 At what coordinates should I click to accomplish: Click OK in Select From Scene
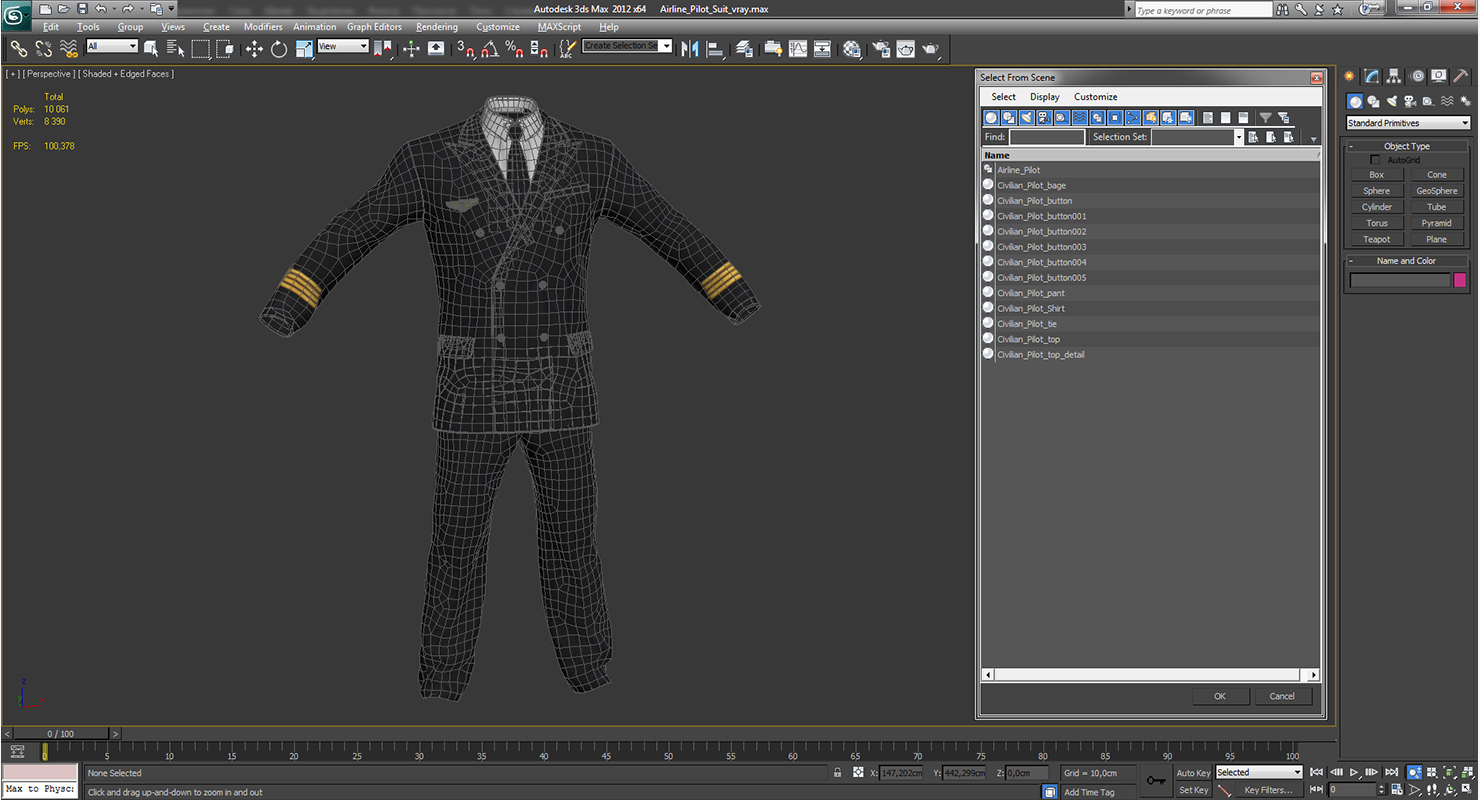click(1220, 696)
